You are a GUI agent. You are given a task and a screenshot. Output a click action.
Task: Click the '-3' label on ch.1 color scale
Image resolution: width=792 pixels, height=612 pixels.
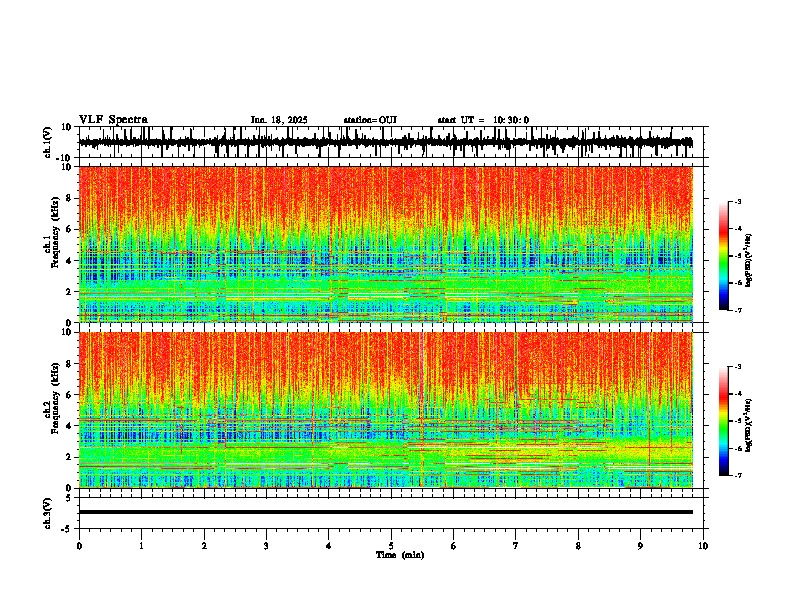point(738,202)
